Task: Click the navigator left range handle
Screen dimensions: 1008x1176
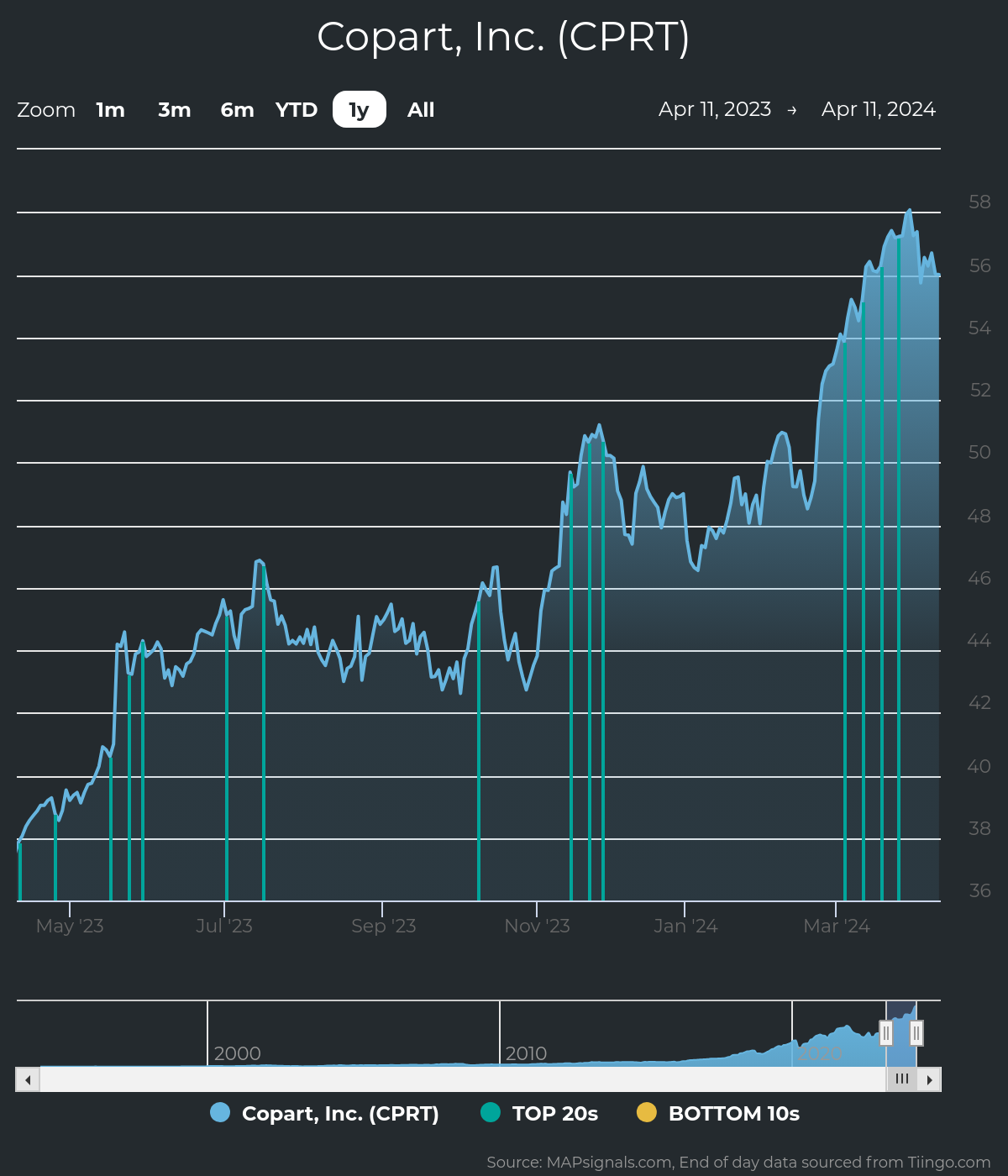Action: 885,1032
